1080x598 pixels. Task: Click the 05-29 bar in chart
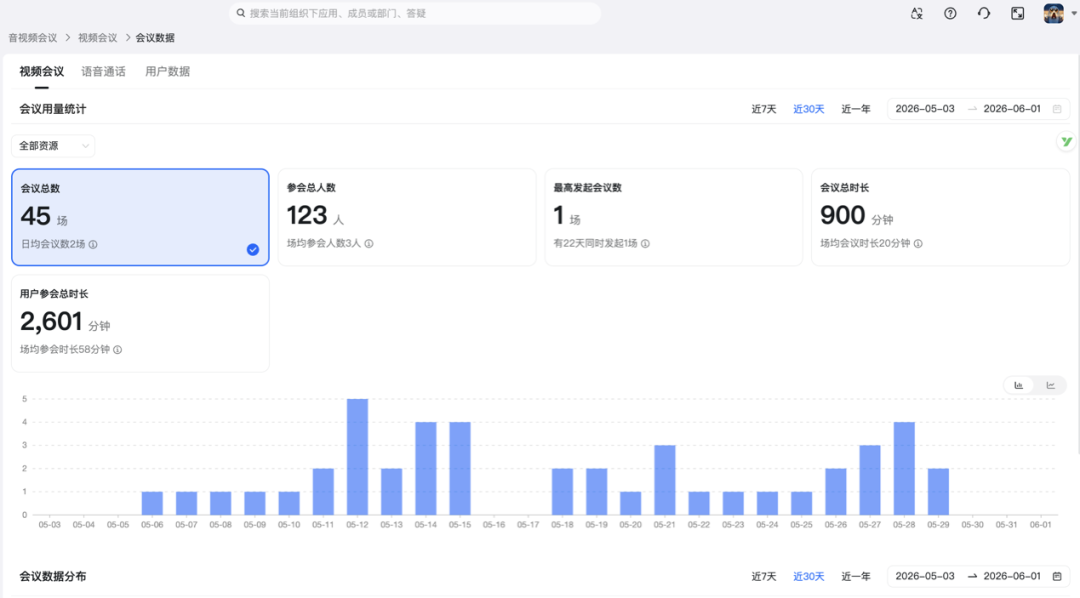click(x=938, y=492)
